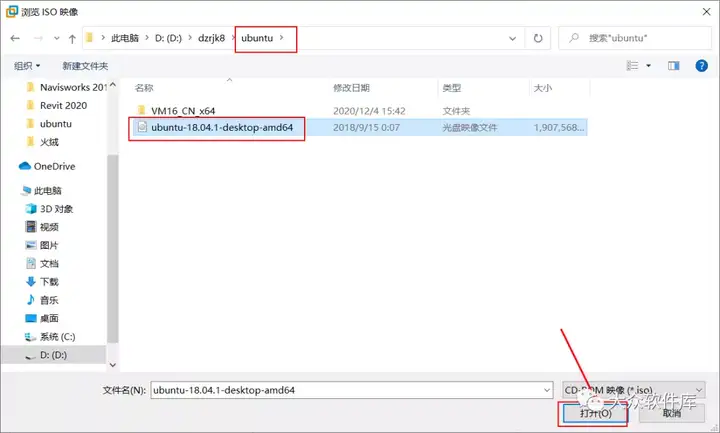Click 新建文件夹 button

tap(85, 66)
